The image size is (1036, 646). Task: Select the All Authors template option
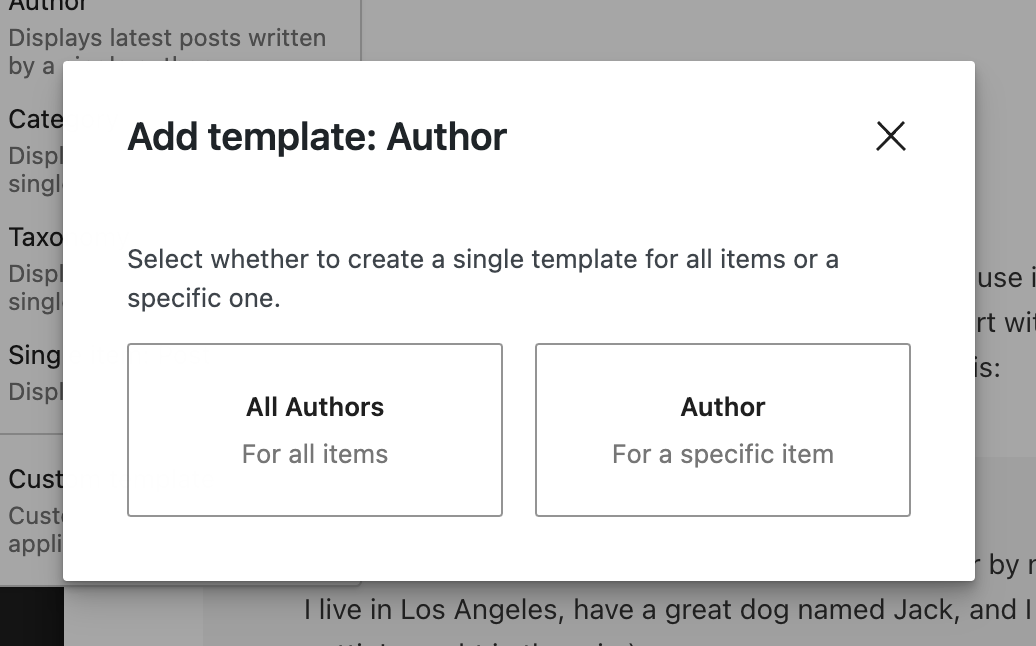click(x=315, y=430)
